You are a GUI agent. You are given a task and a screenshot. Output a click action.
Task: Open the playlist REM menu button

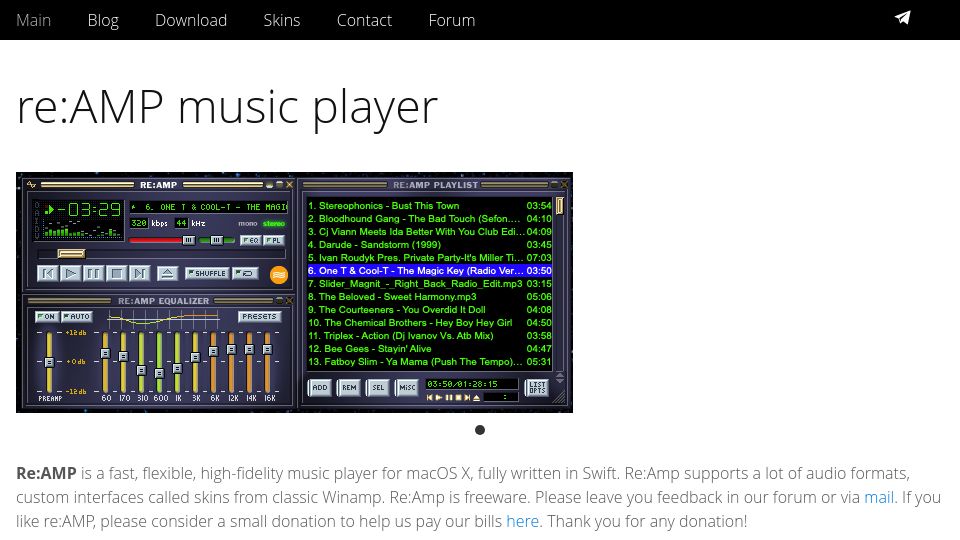click(349, 388)
